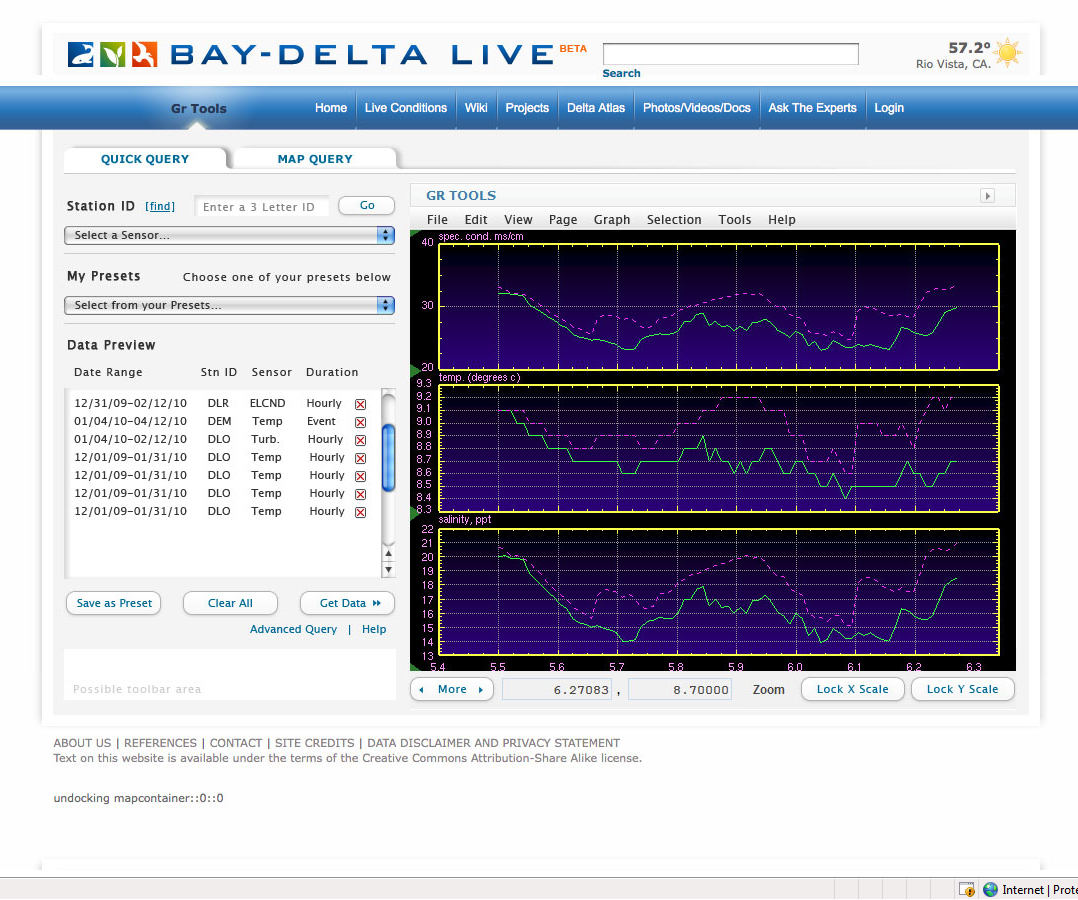Open the Select a Sensor dropdown
Screen dimensions: 1078x900
[x=230, y=235]
